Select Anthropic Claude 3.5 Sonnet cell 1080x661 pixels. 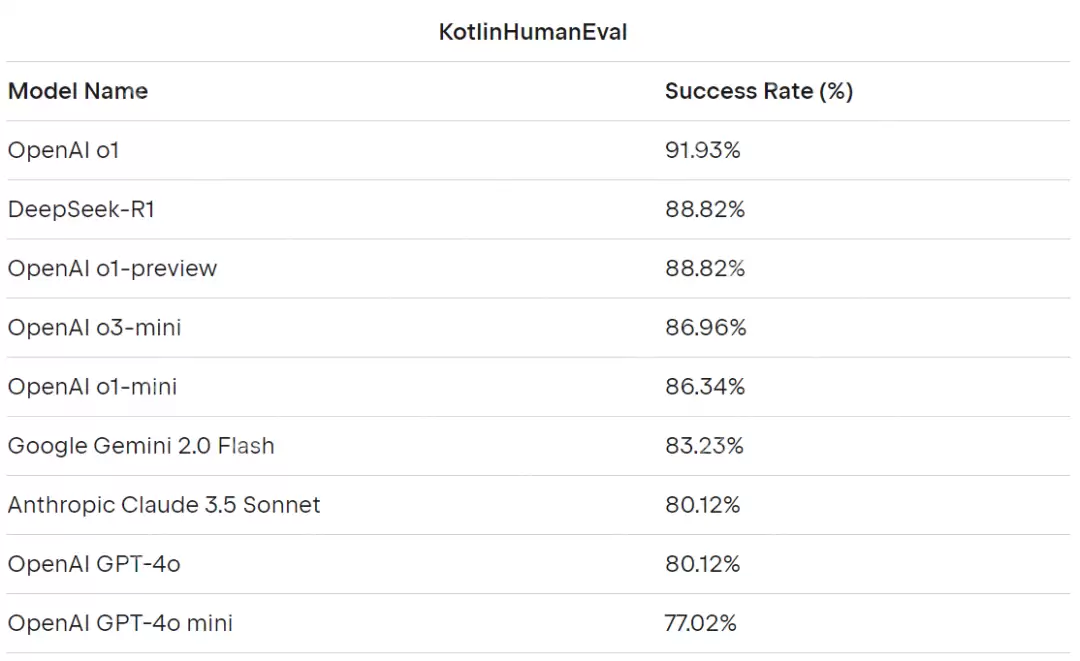click(x=164, y=504)
